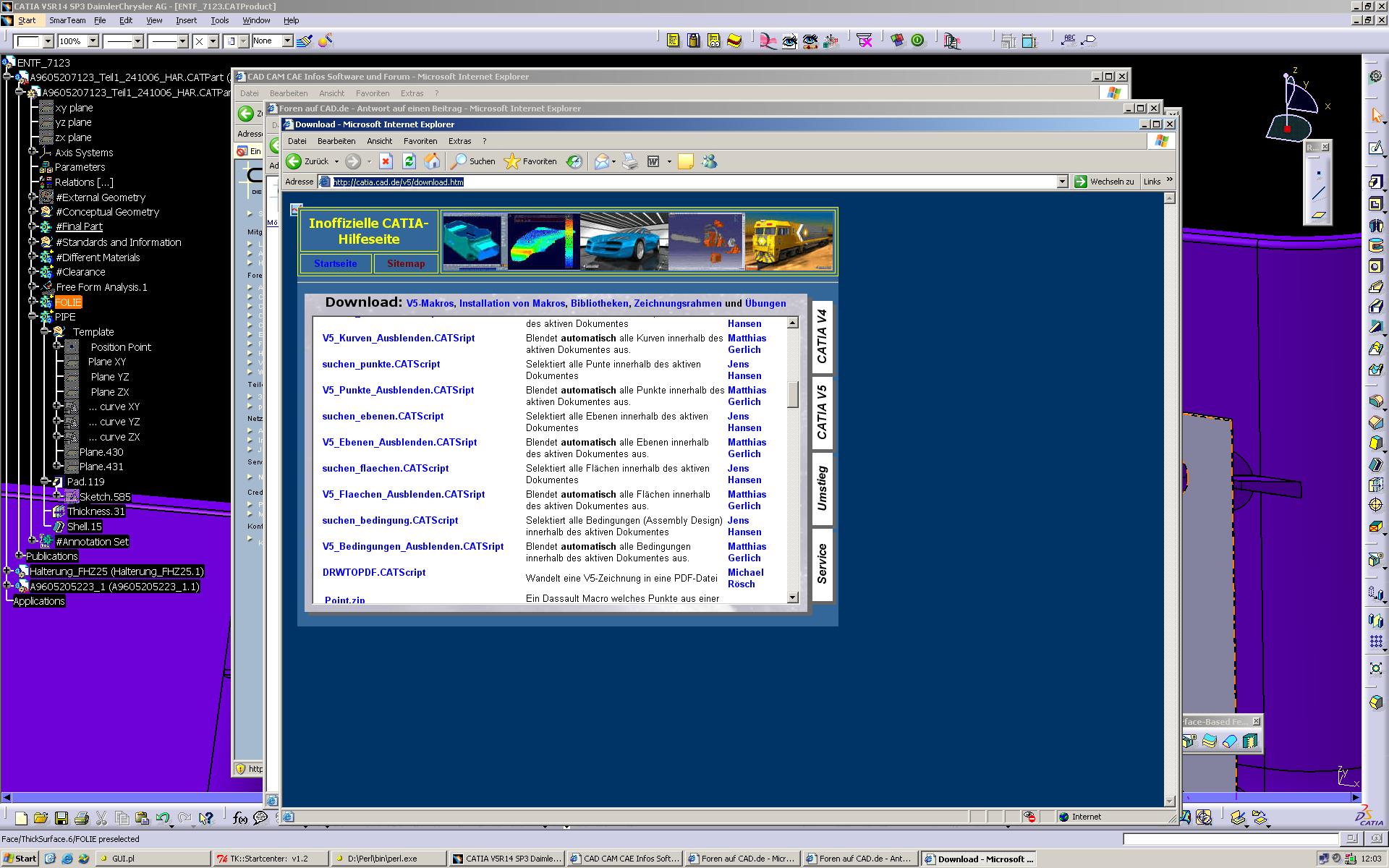Open Extras menu in Download IE window
This screenshot has height=868, width=1389.
459,141
